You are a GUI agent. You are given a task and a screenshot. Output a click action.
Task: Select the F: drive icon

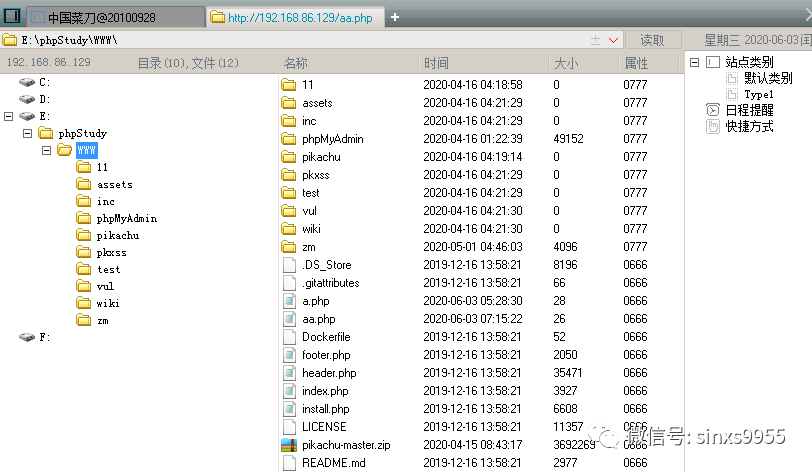[27, 337]
